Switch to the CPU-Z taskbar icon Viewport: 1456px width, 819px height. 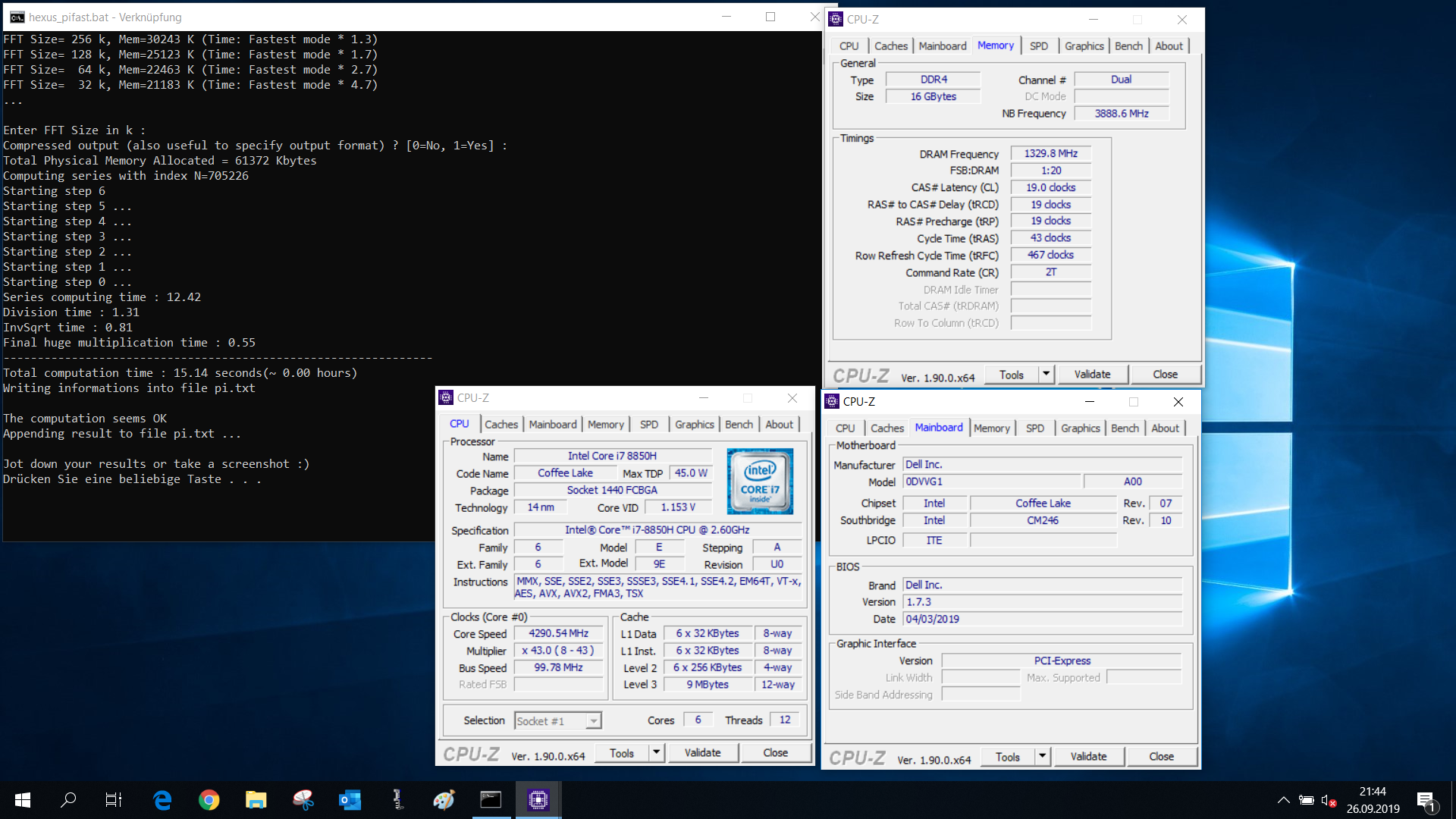pos(538,800)
